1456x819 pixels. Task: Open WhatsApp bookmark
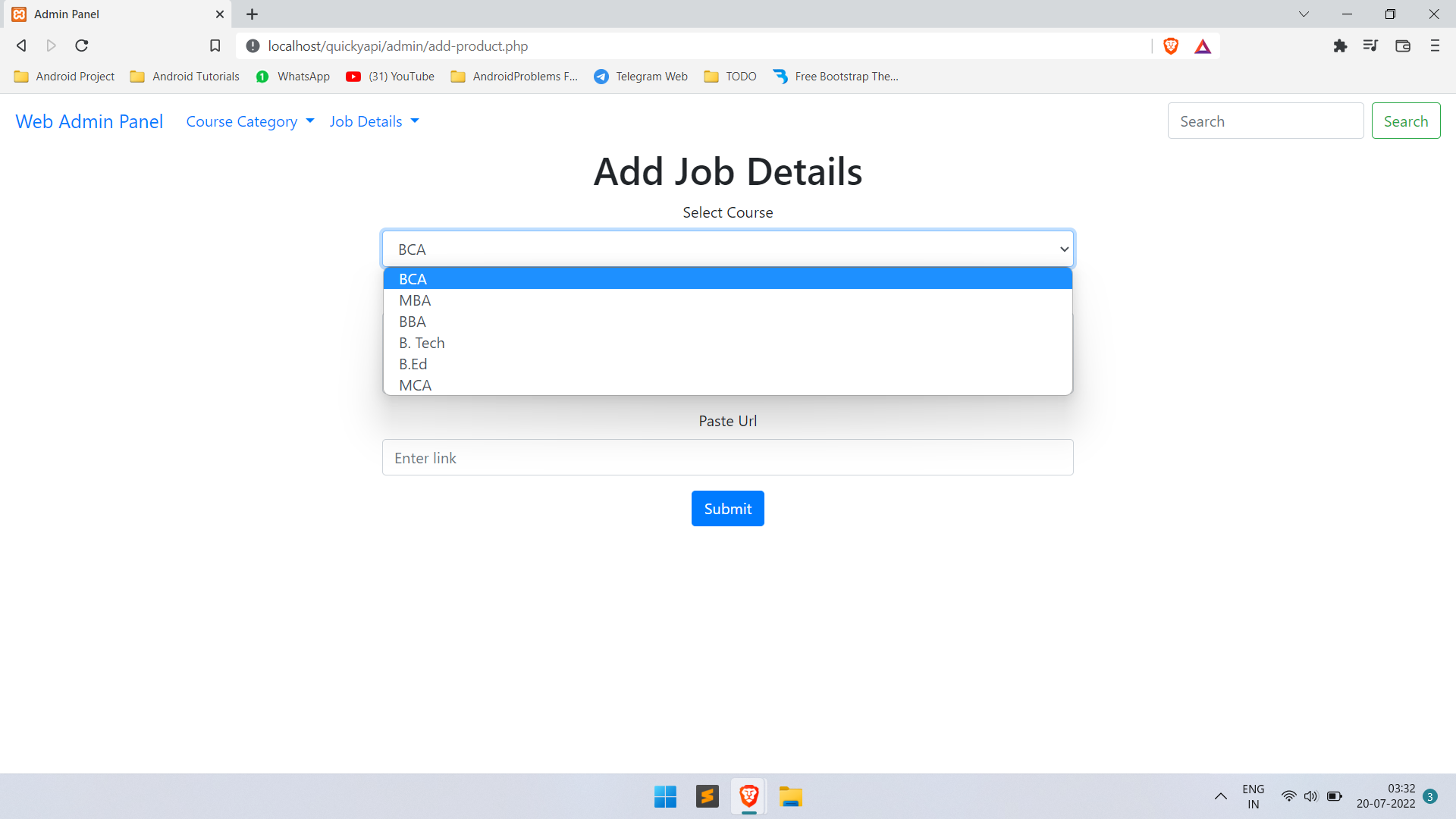(293, 77)
